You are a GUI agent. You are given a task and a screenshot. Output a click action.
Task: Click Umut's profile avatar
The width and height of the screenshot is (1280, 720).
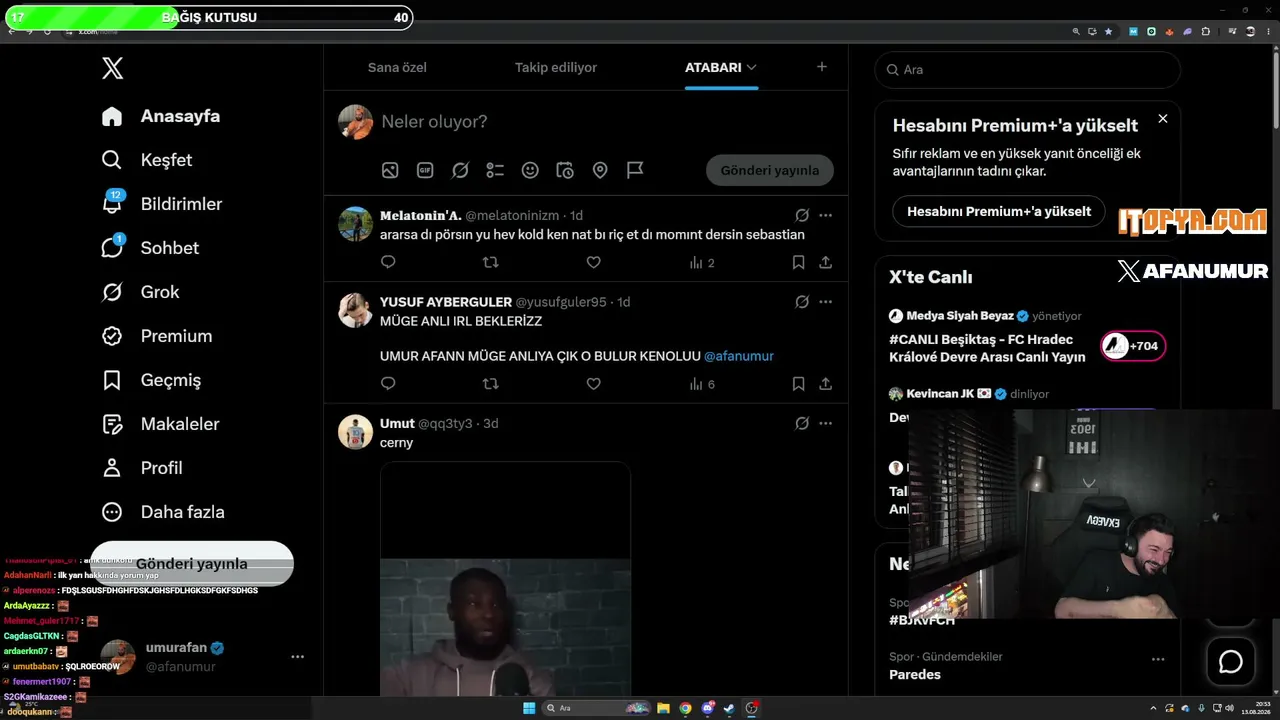pyautogui.click(x=355, y=432)
